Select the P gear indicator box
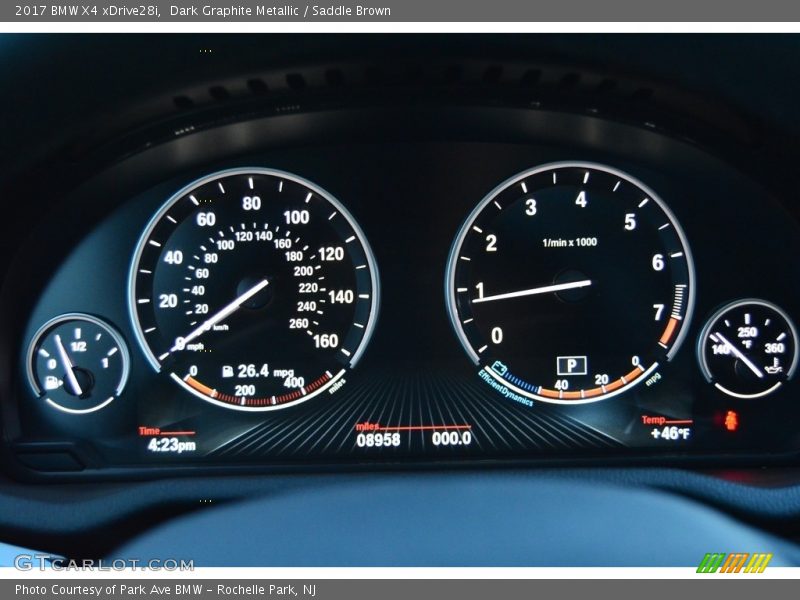Screen dimensions: 800x600 pyautogui.click(x=571, y=365)
